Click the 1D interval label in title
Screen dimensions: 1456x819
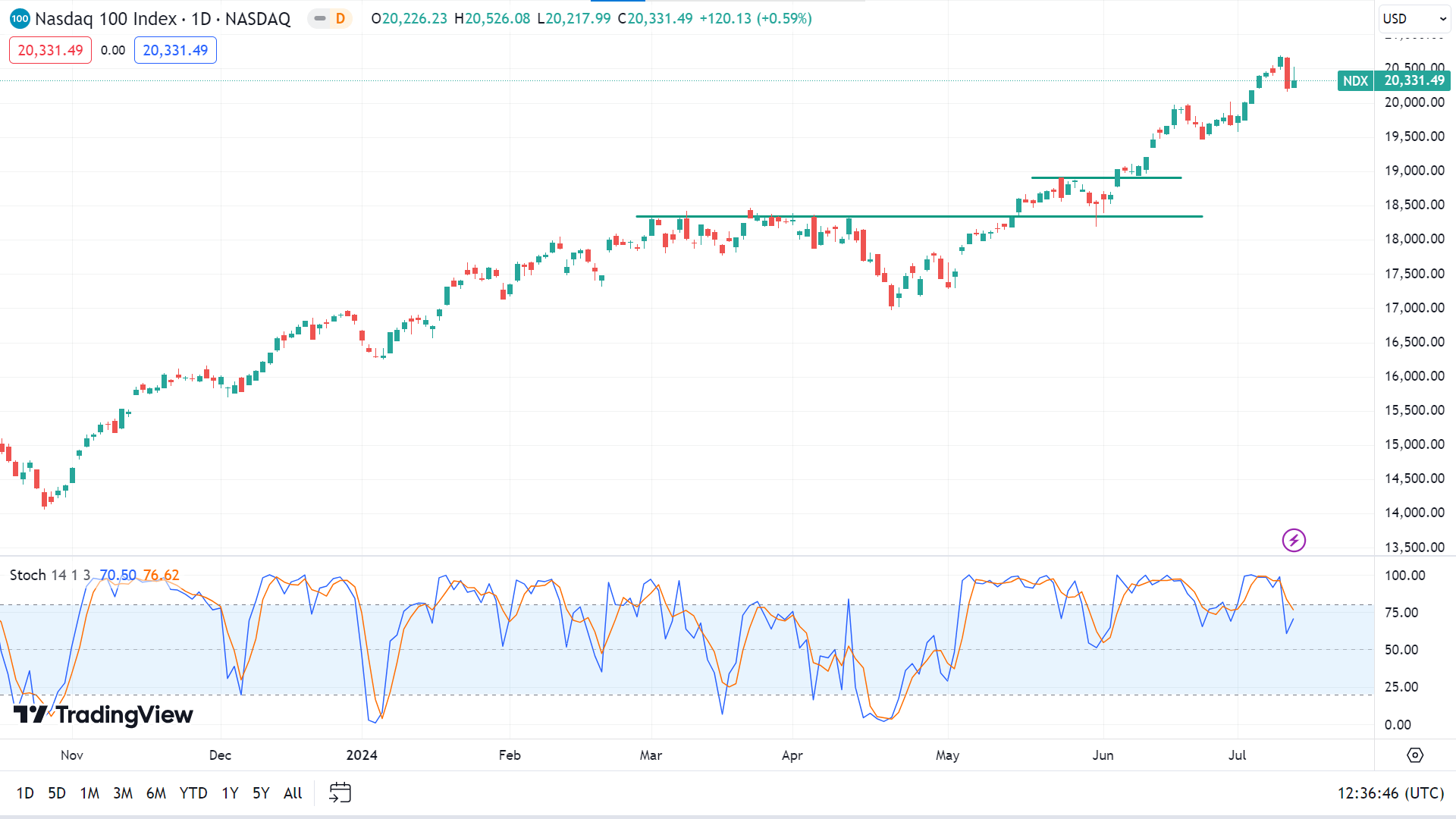point(201,18)
